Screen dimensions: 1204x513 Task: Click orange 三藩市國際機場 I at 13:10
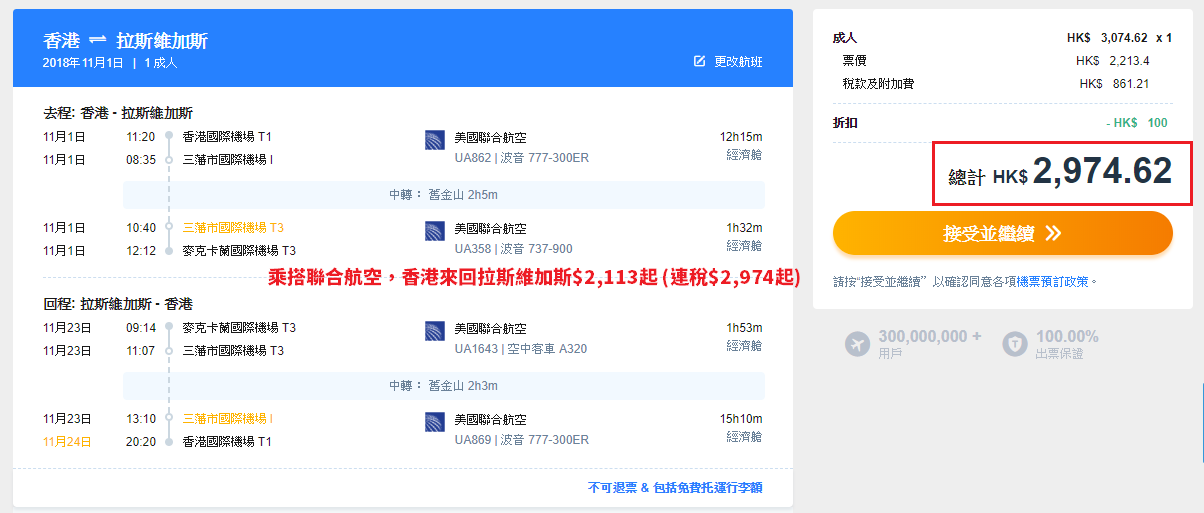click(227, 418)
